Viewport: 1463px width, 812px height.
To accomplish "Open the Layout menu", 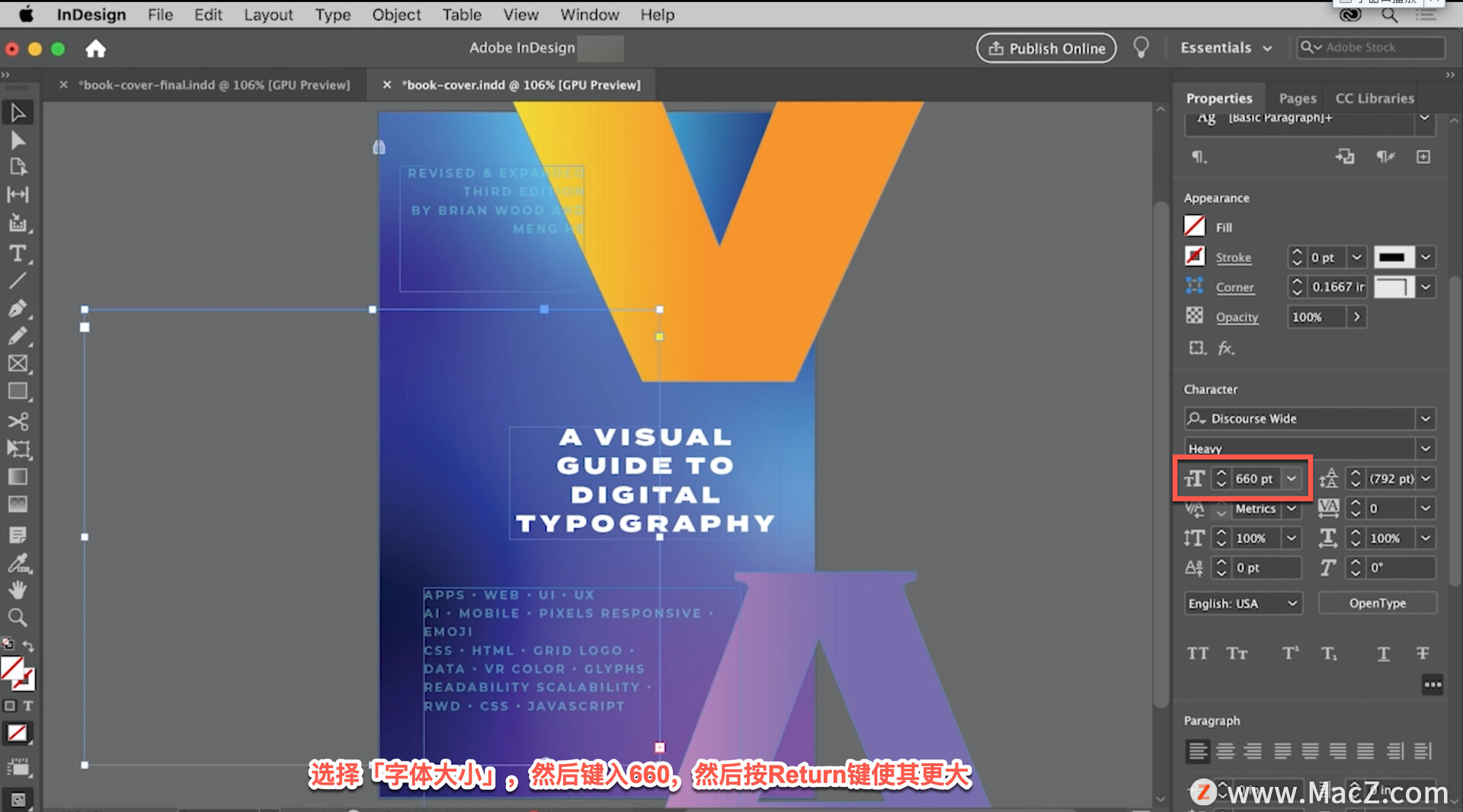I will click(x=268, y=14).
